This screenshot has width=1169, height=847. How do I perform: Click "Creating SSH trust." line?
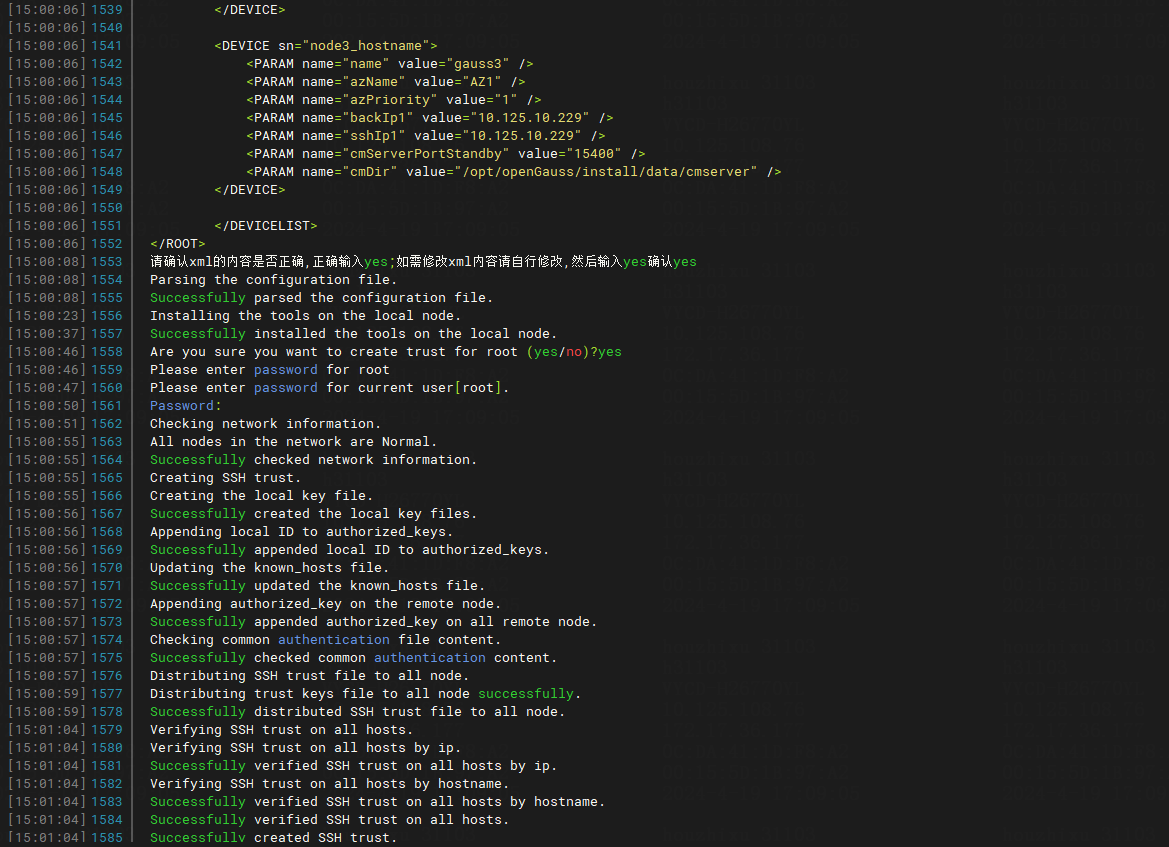225,477
